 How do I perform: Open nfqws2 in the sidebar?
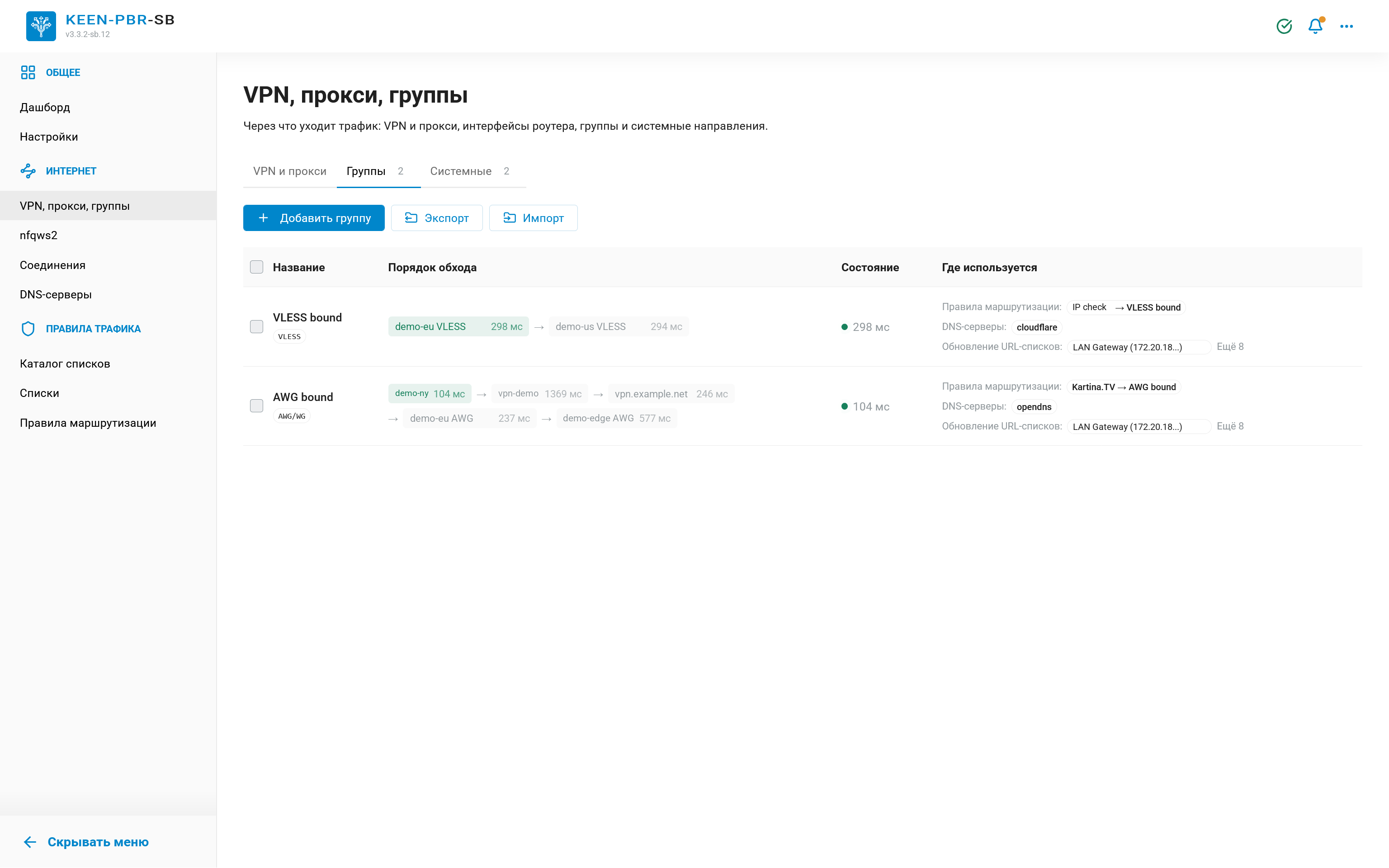click(108, 236)
